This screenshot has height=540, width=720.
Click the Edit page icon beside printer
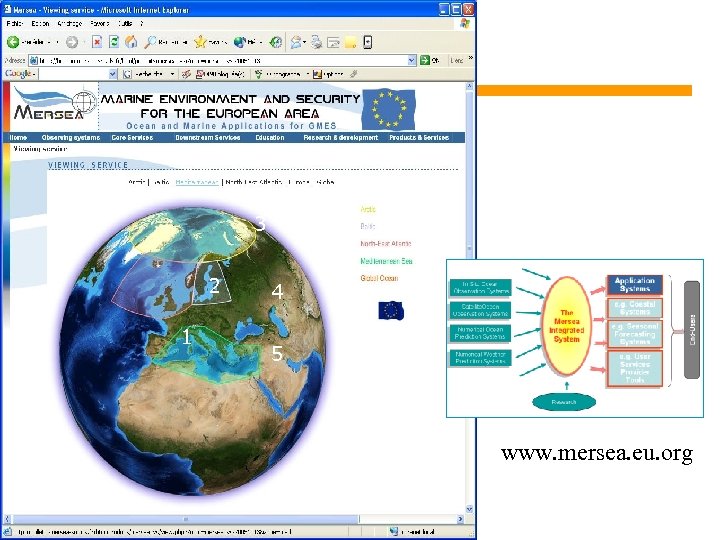pos(333,42)
